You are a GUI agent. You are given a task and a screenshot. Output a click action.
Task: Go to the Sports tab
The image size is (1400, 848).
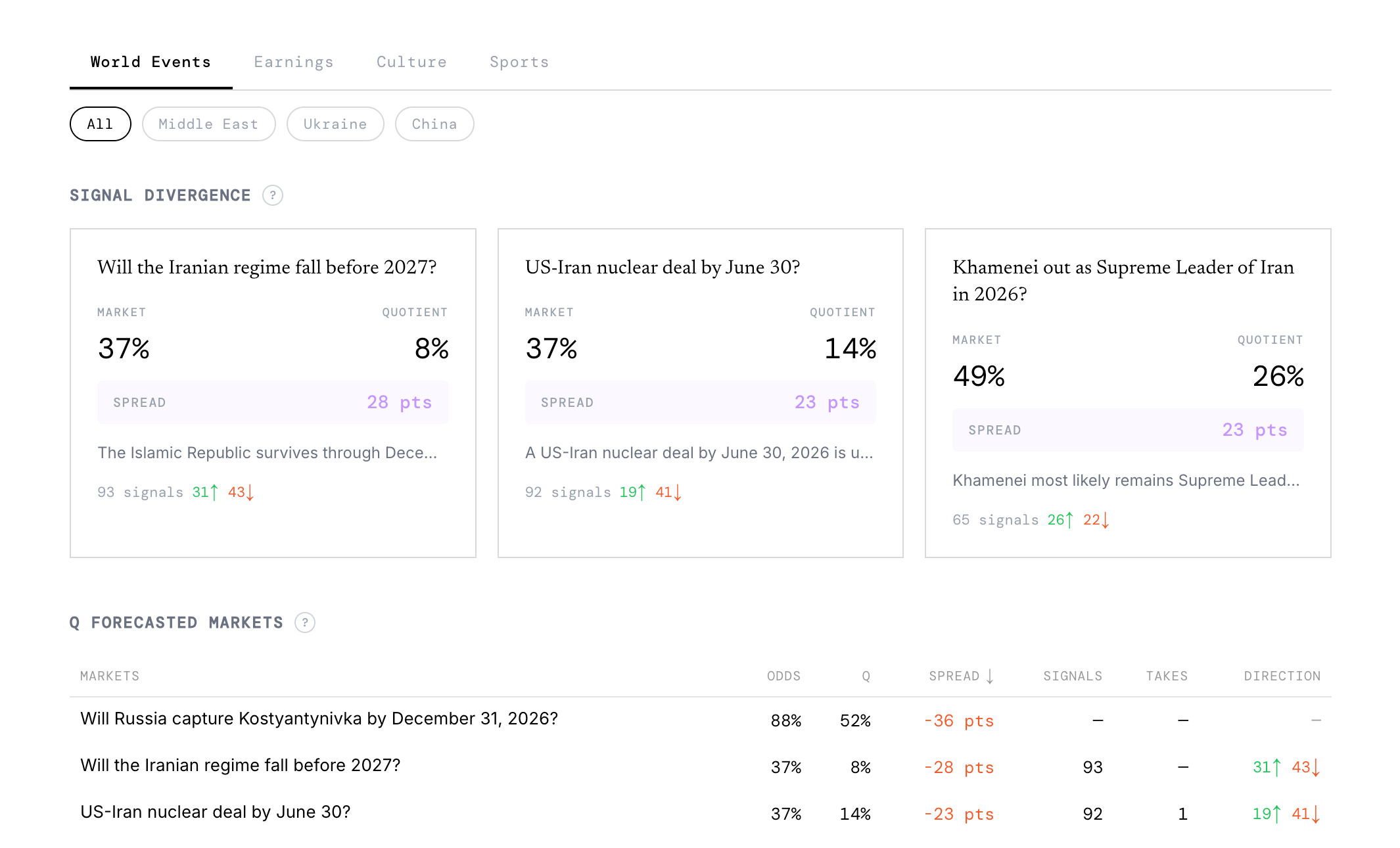(519, 62)
